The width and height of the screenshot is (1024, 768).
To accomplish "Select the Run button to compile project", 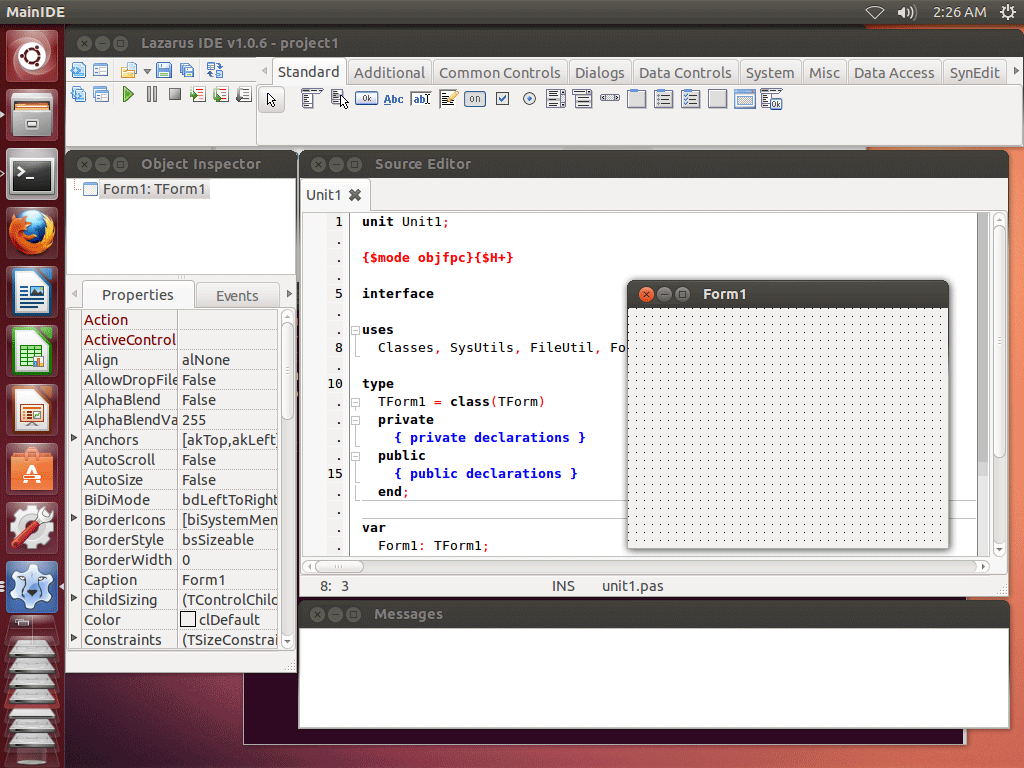I will pos(129,95).
